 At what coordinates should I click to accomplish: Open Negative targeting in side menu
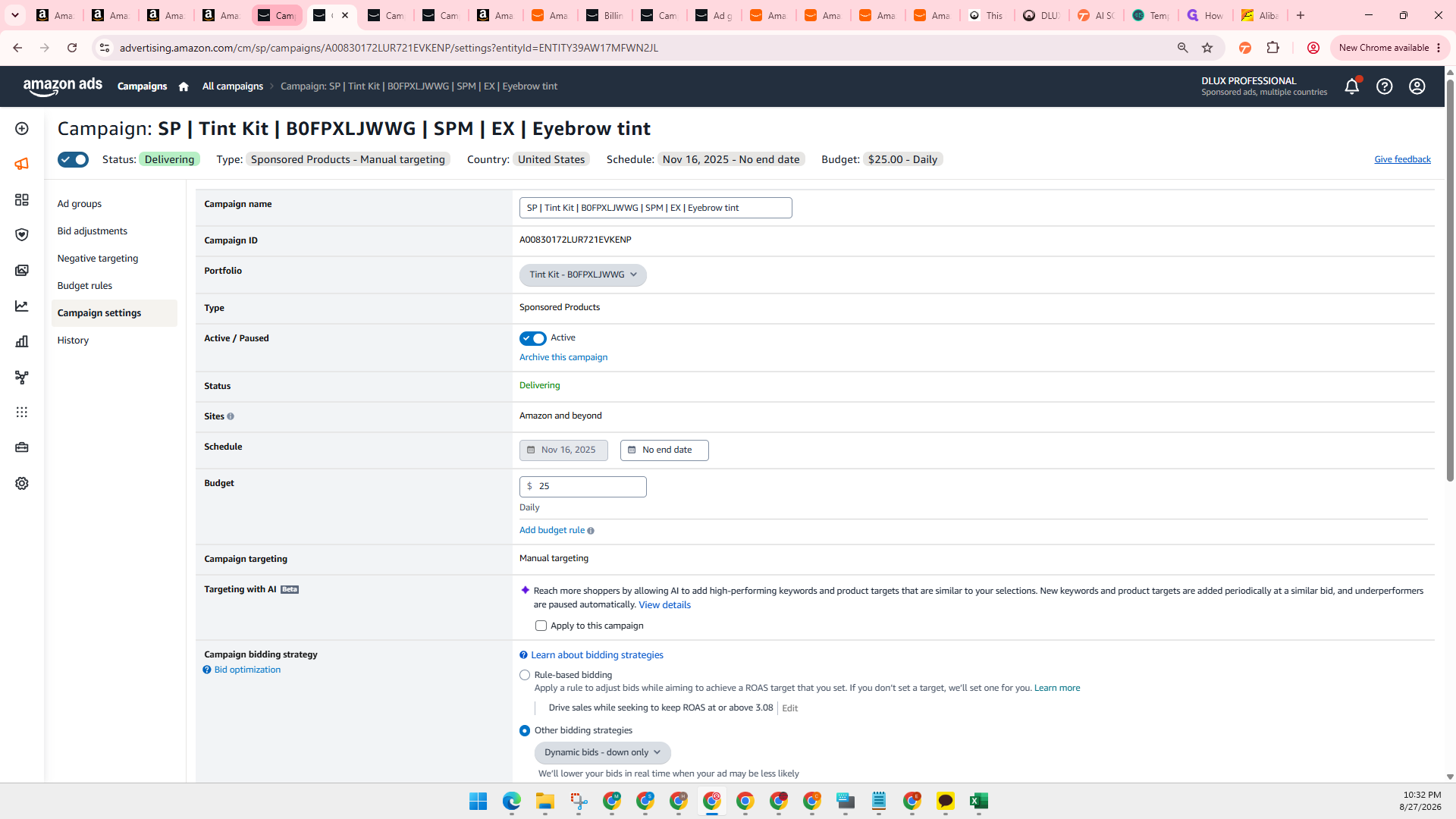(x=98, y=259)
